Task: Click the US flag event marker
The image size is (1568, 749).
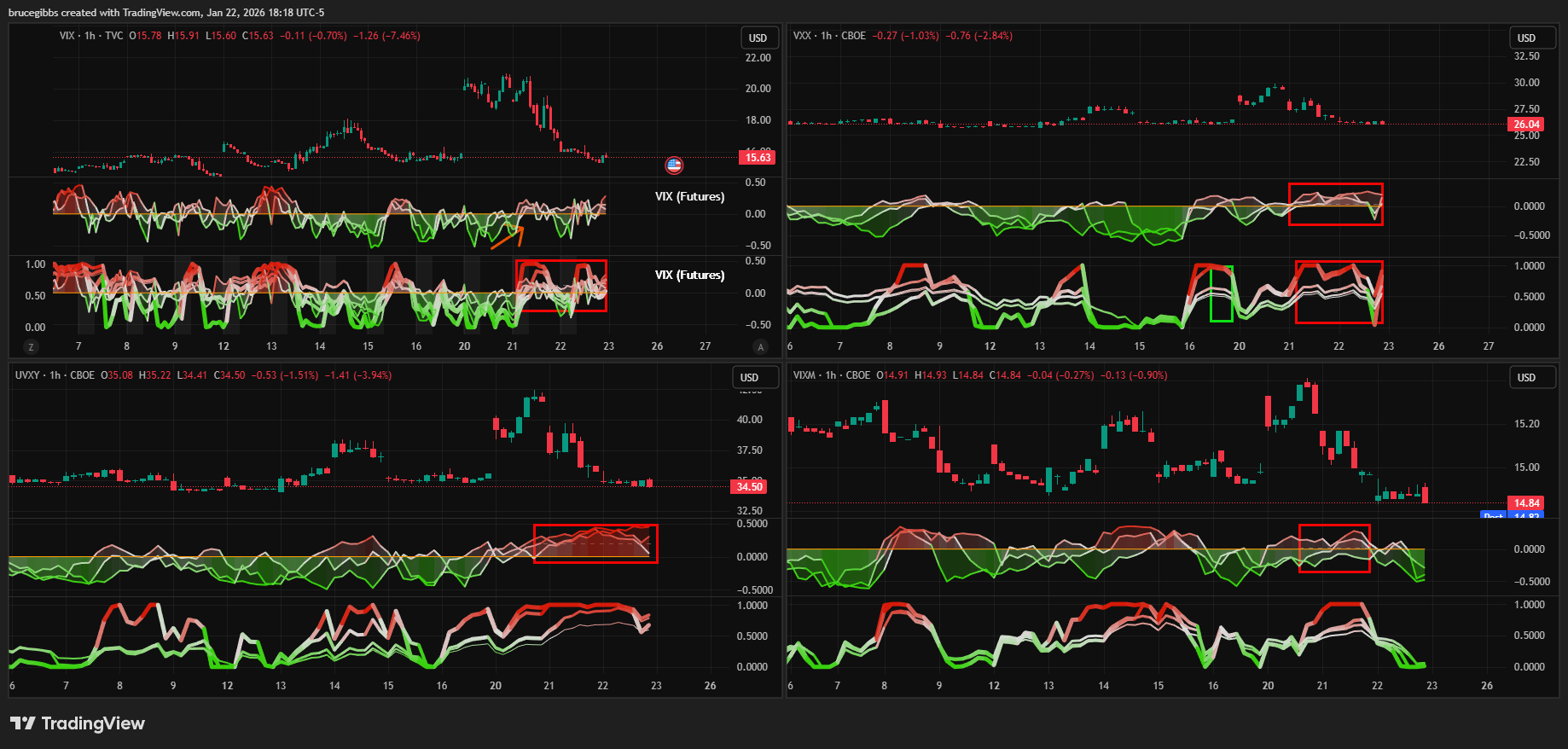Action: click(x=674, y=165)
